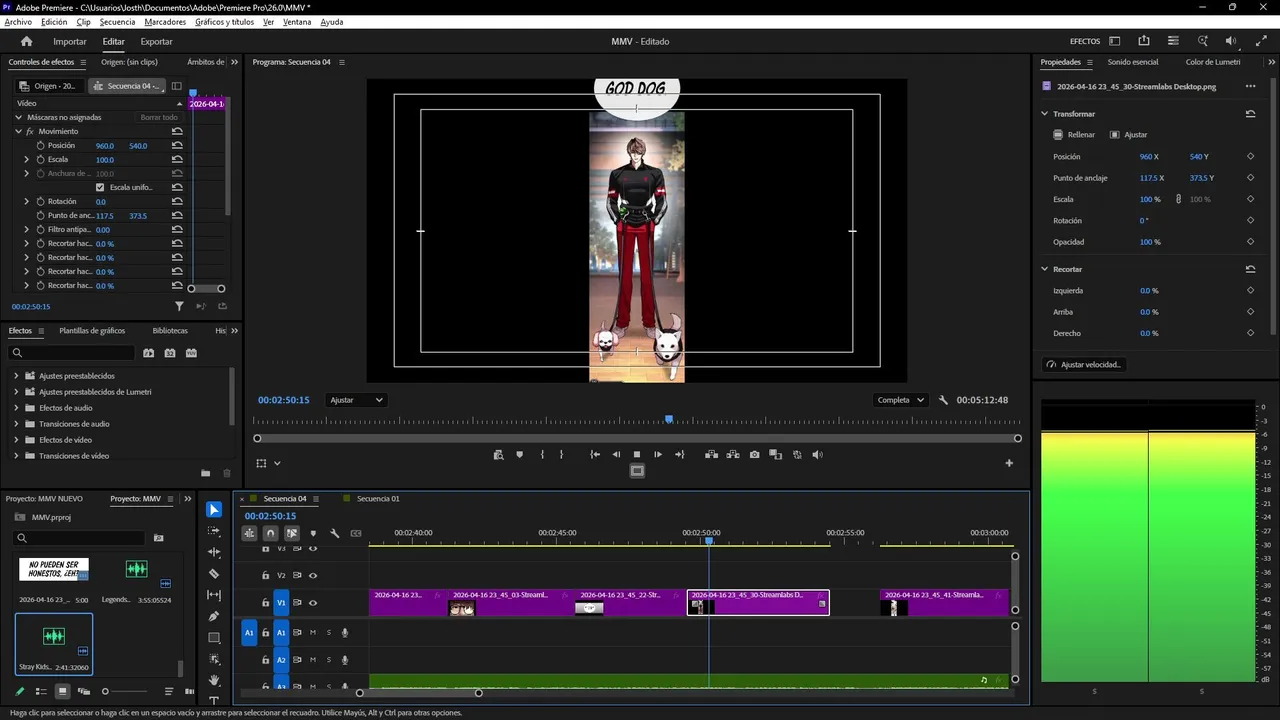Expand Transiciones de audio folder
Viewport: 1280px width, 720px height.
16,424
